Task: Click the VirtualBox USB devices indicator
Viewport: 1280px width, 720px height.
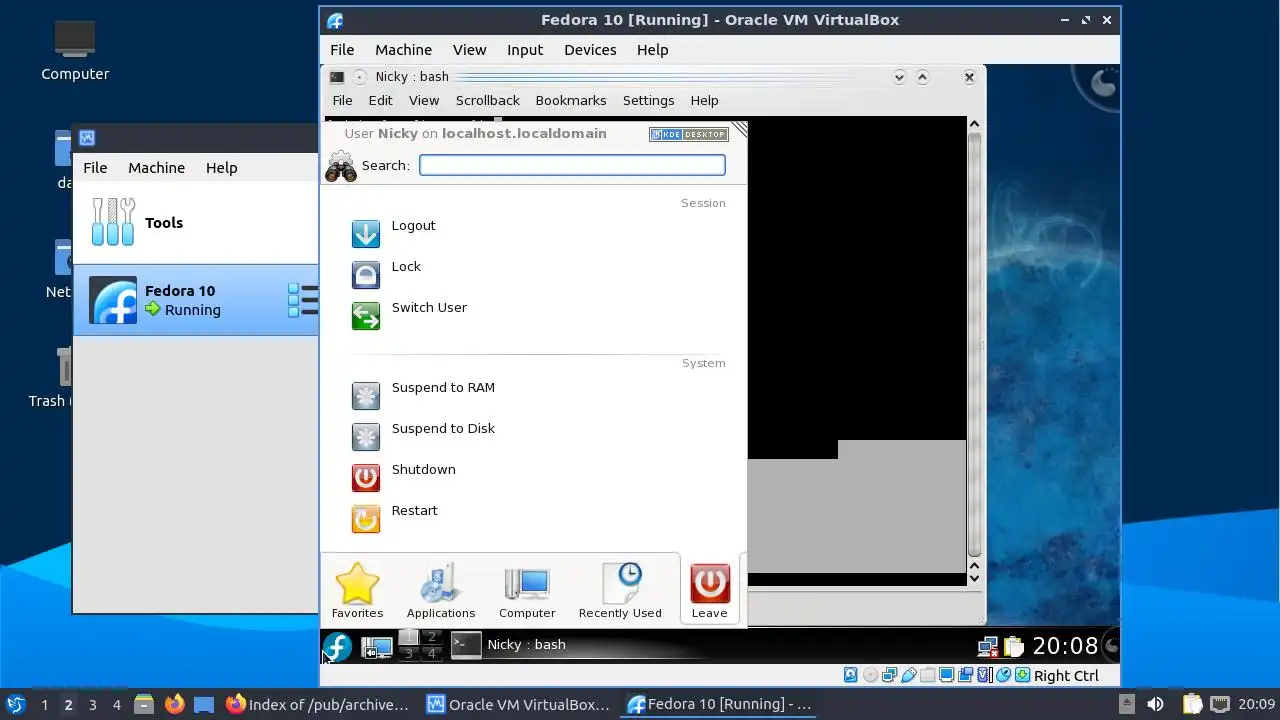Action: (x=908, y=675)
